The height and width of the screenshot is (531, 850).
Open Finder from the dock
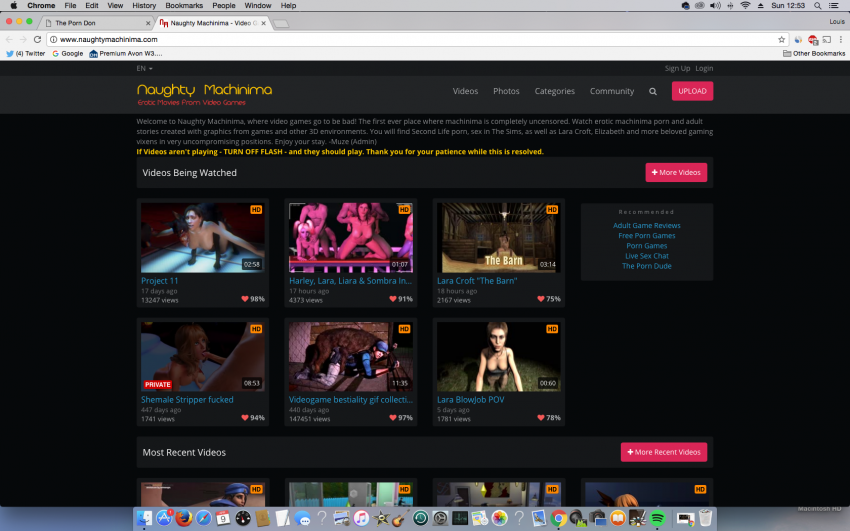coord(144,518)
